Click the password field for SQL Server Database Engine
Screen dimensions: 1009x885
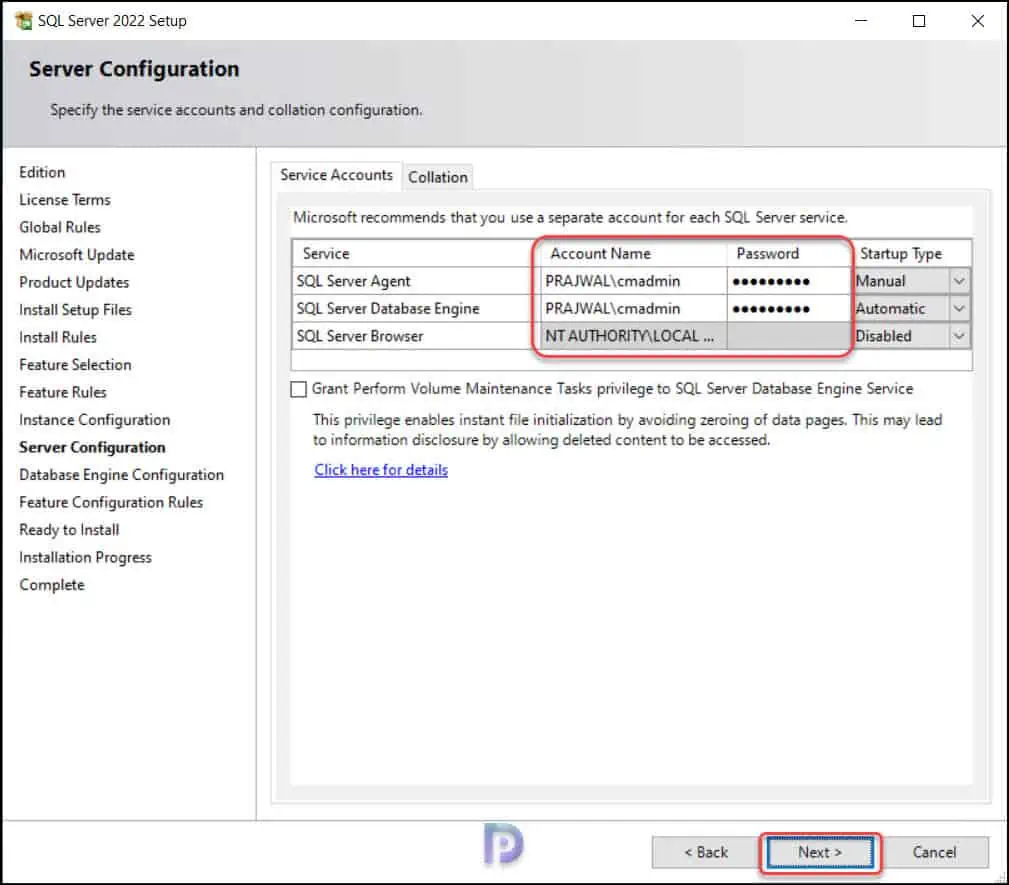point(789,309)
